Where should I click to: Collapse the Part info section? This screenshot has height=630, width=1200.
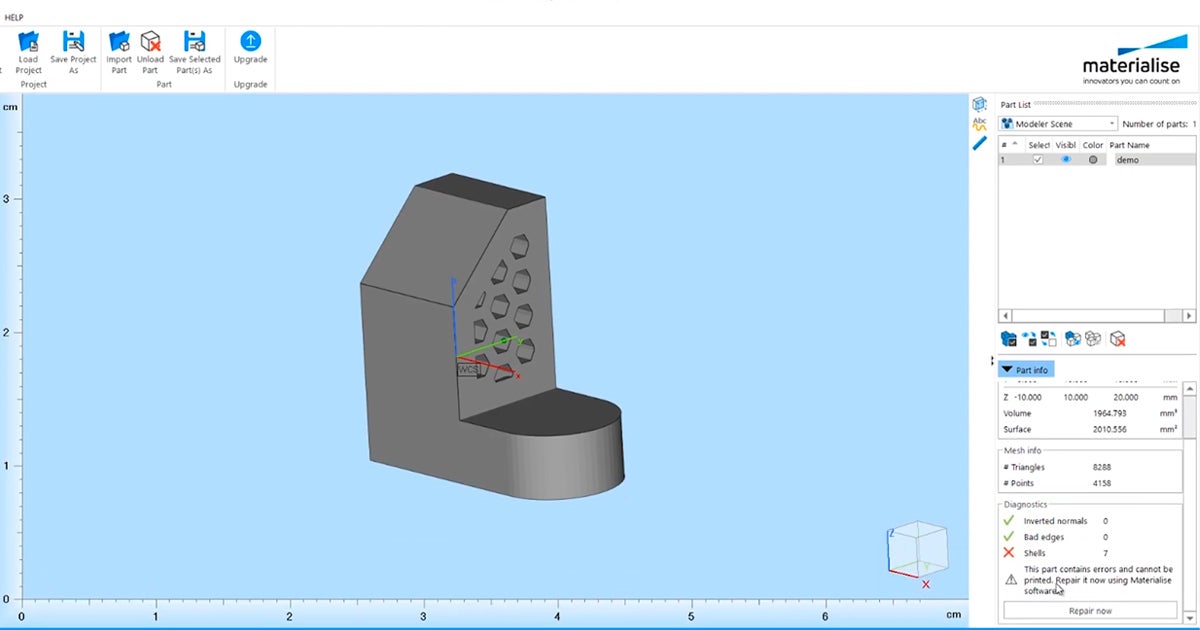(x=1026, y=370)
